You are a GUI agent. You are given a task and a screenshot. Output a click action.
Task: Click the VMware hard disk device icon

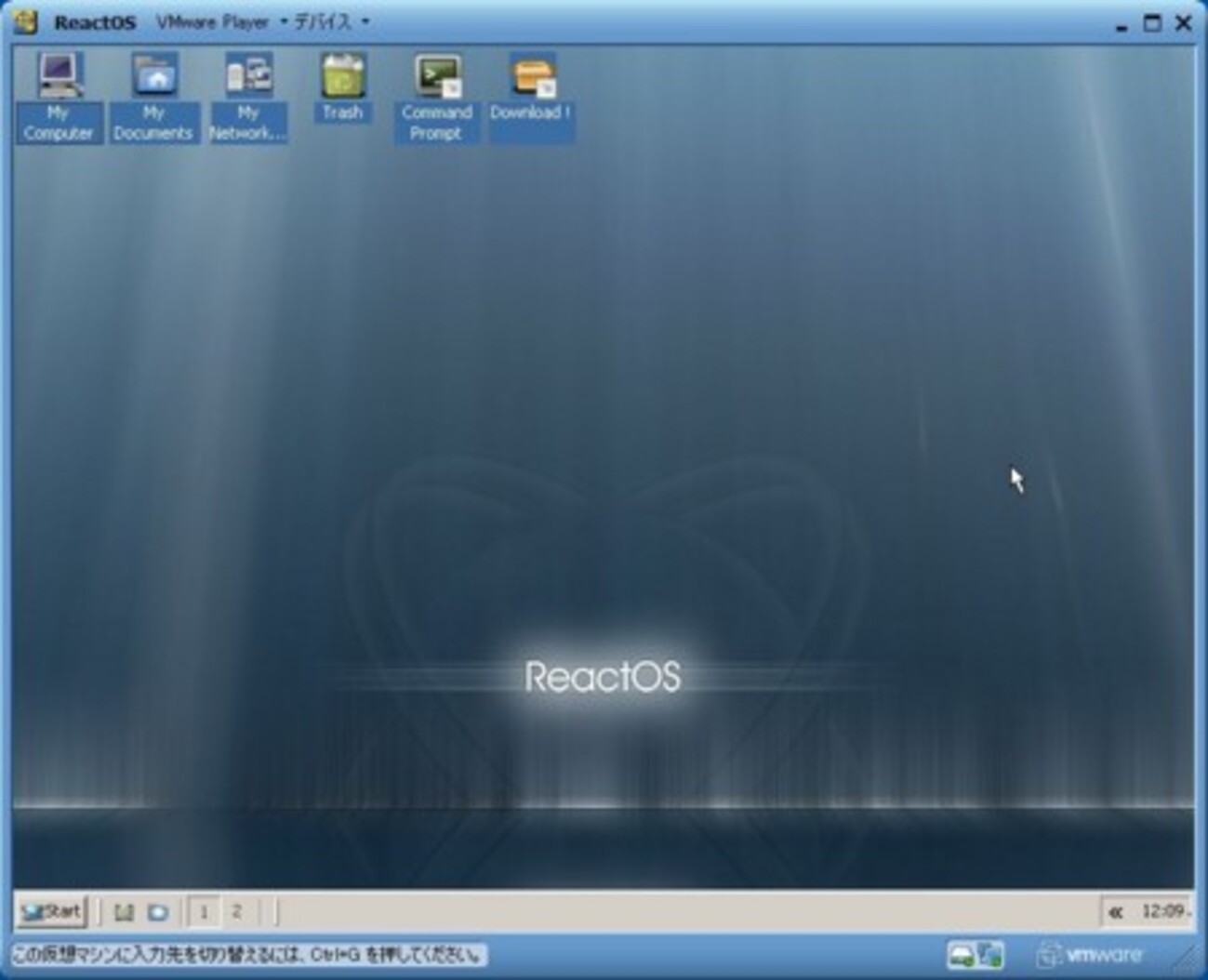tap(962, 955)
